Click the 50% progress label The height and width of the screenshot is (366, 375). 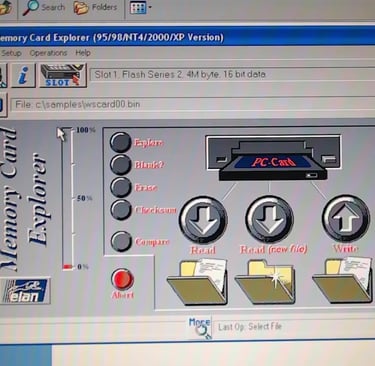[x=84, y=198]
